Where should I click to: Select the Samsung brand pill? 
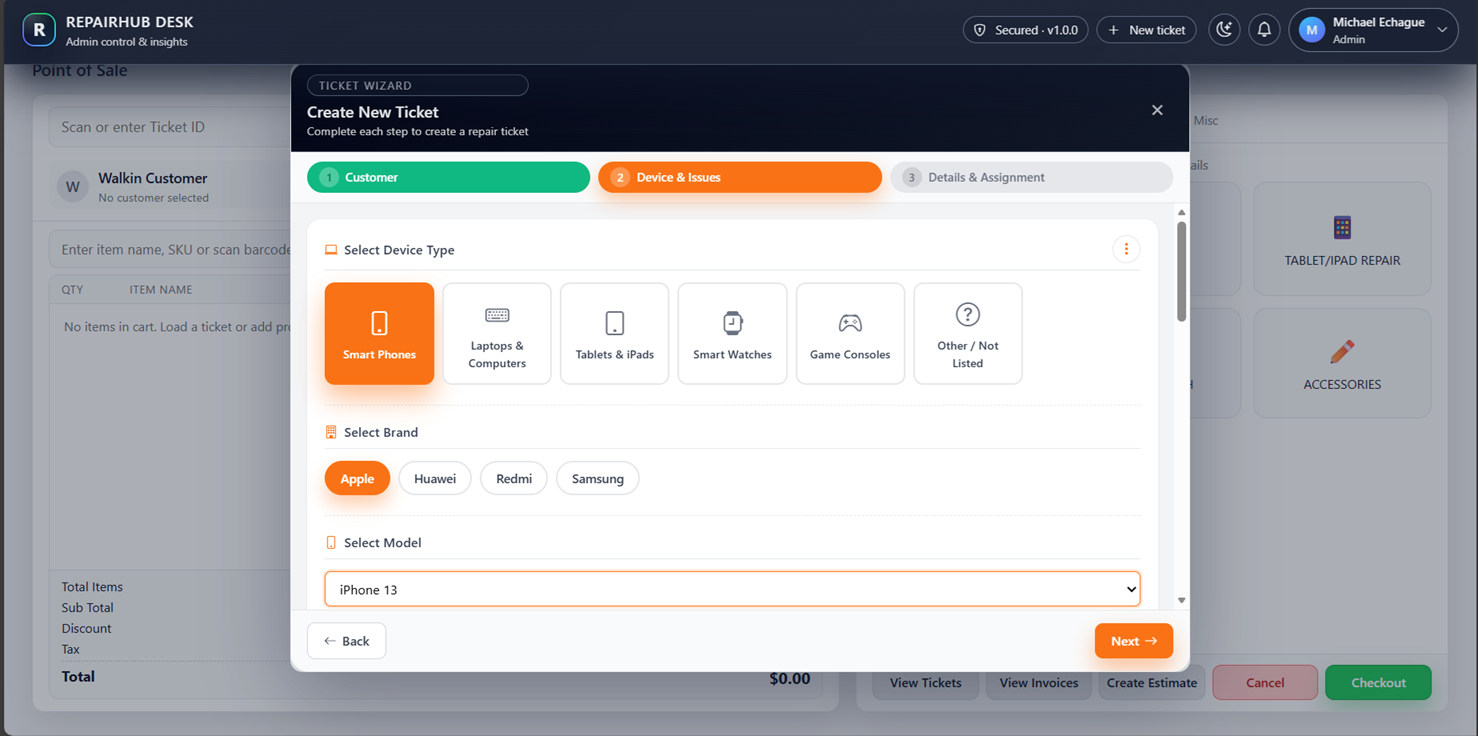point(597,478)
